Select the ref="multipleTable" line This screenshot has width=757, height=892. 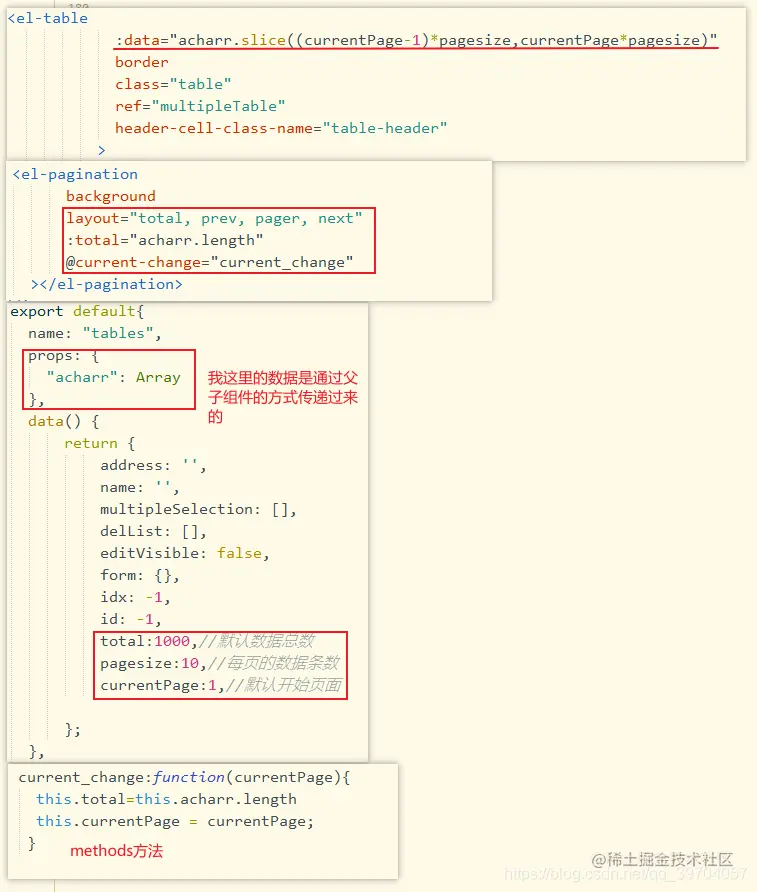click(200, 106)
